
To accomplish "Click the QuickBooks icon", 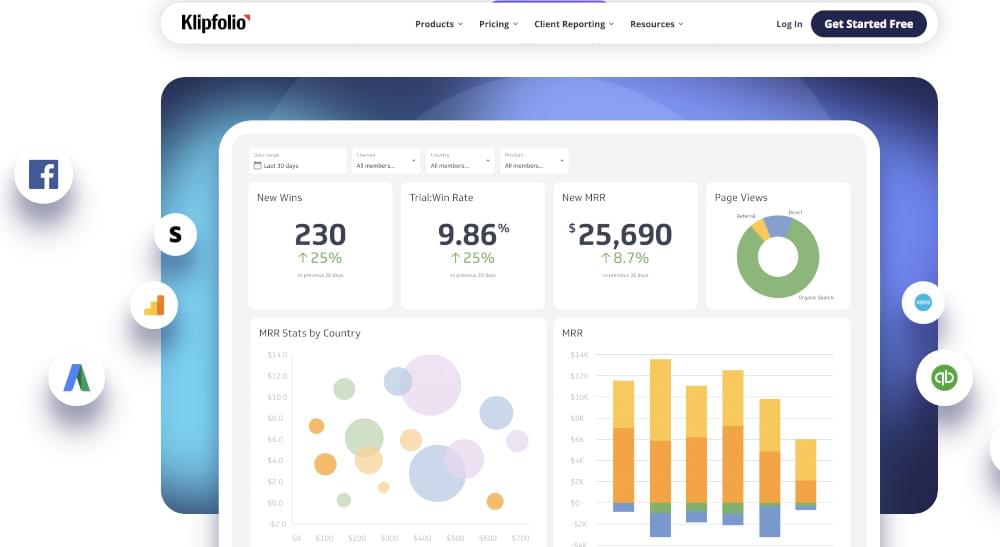I will [944, 377].
